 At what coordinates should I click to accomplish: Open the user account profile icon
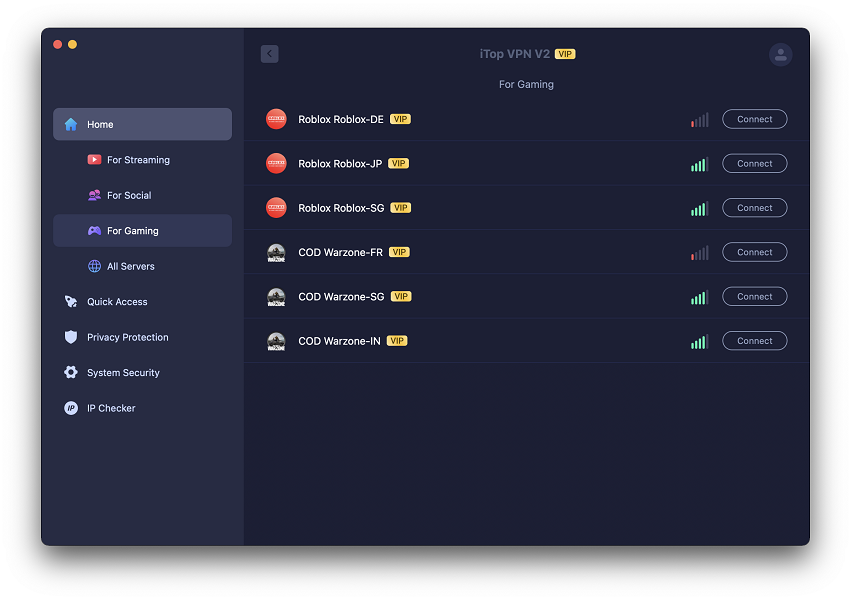[780, 55]
